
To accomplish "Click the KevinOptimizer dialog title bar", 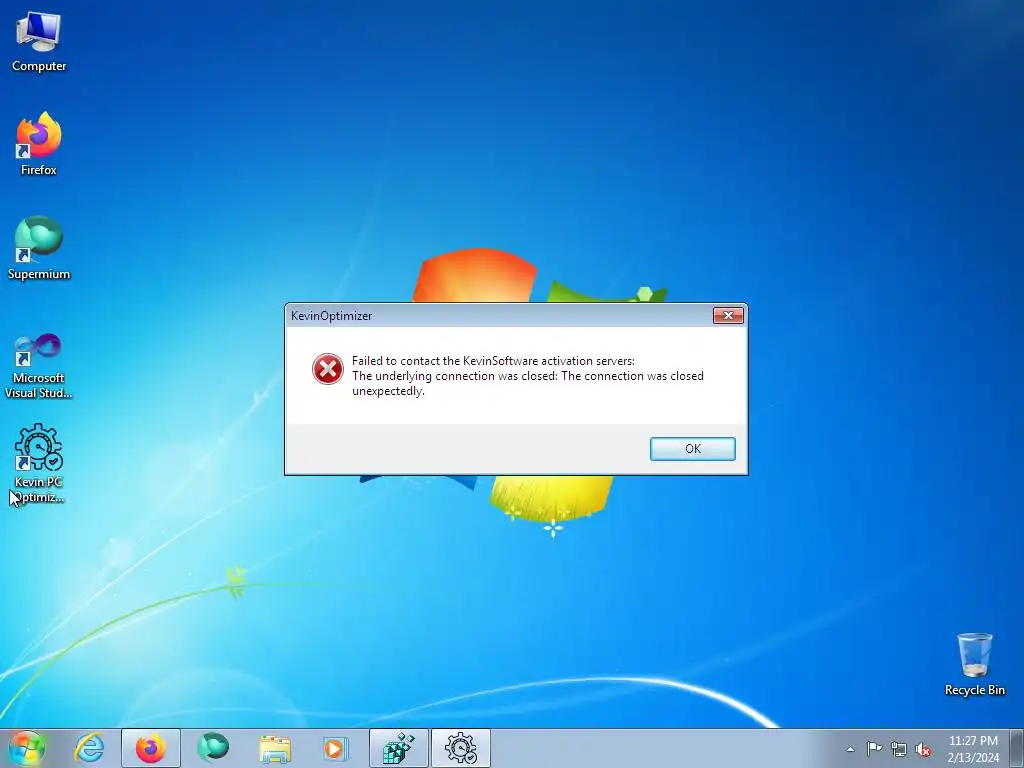I will (x=499, y=315).
